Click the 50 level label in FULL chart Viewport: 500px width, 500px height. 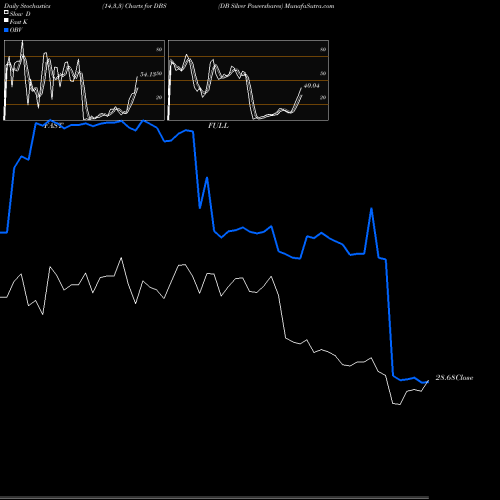point(323,73)
